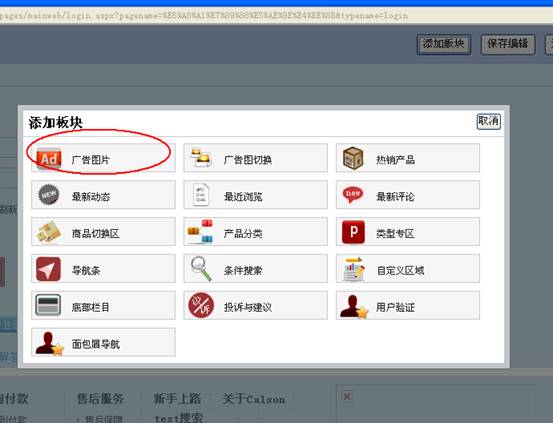Choose the 热销产品 box icon
553x423 pixels.
[353, 158]
